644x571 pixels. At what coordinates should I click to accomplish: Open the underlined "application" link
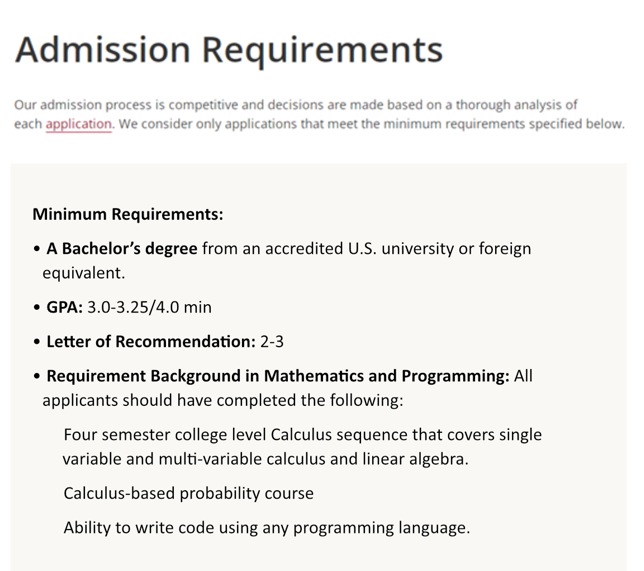click(78, 125)
